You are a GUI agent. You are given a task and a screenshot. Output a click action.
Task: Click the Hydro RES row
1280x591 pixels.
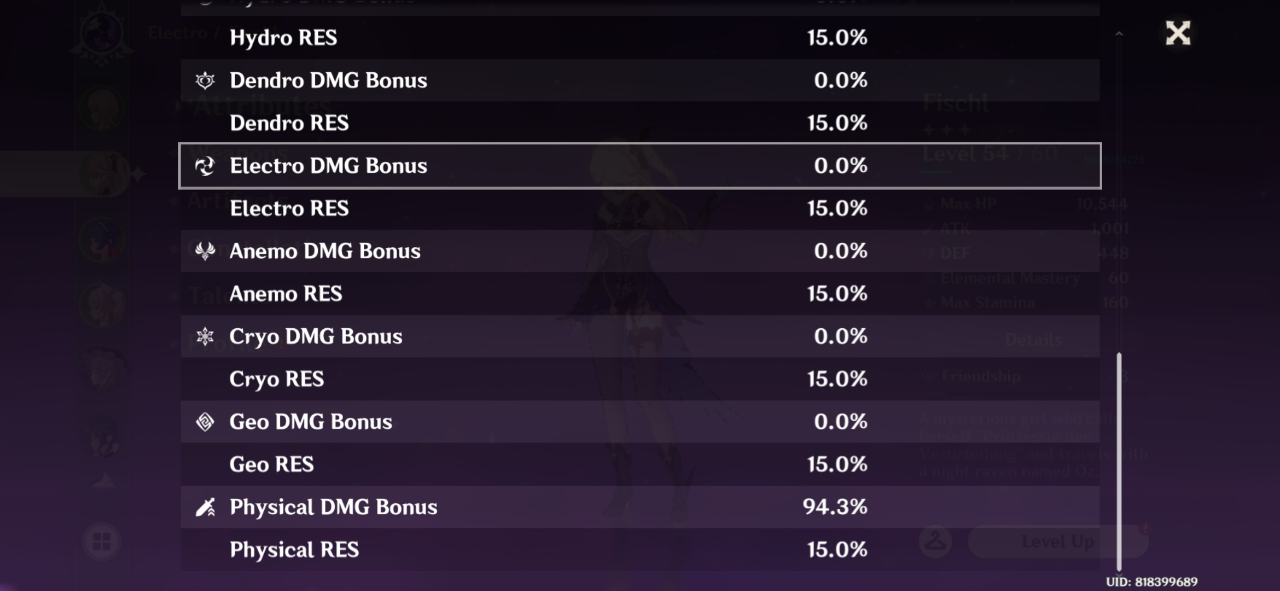tap(640, 38)
